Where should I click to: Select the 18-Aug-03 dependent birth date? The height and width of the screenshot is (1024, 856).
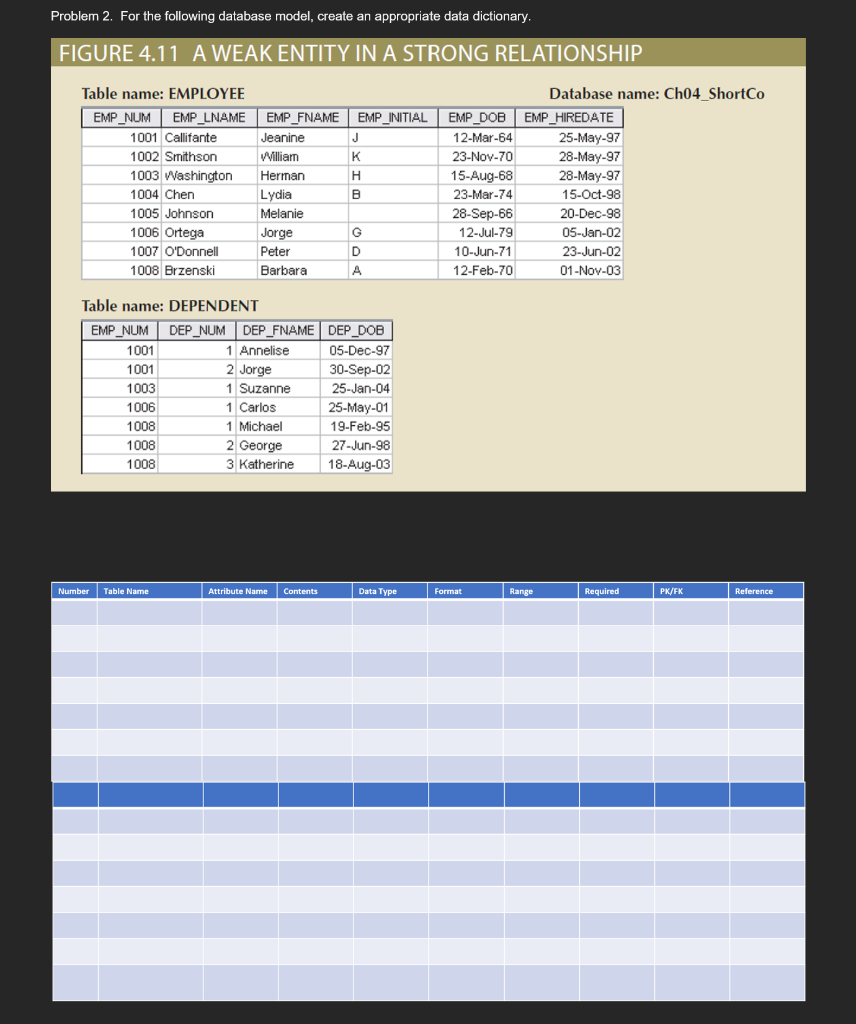coord(356,464)
